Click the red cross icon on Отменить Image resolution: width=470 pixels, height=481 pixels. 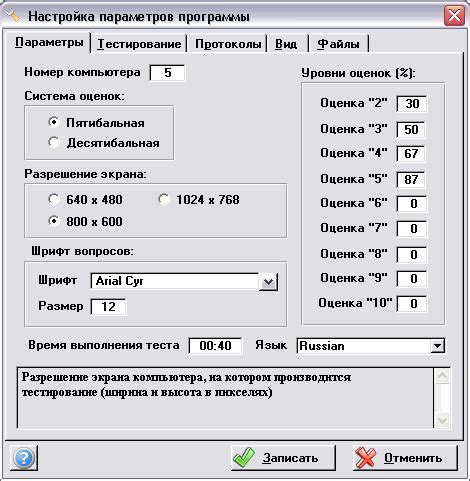(x=366, y=457)
